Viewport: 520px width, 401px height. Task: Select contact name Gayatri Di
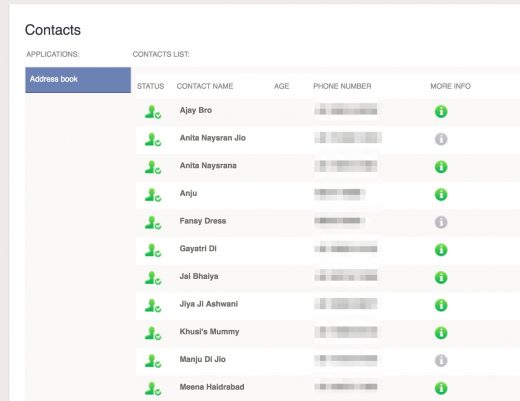click(198, 249)
